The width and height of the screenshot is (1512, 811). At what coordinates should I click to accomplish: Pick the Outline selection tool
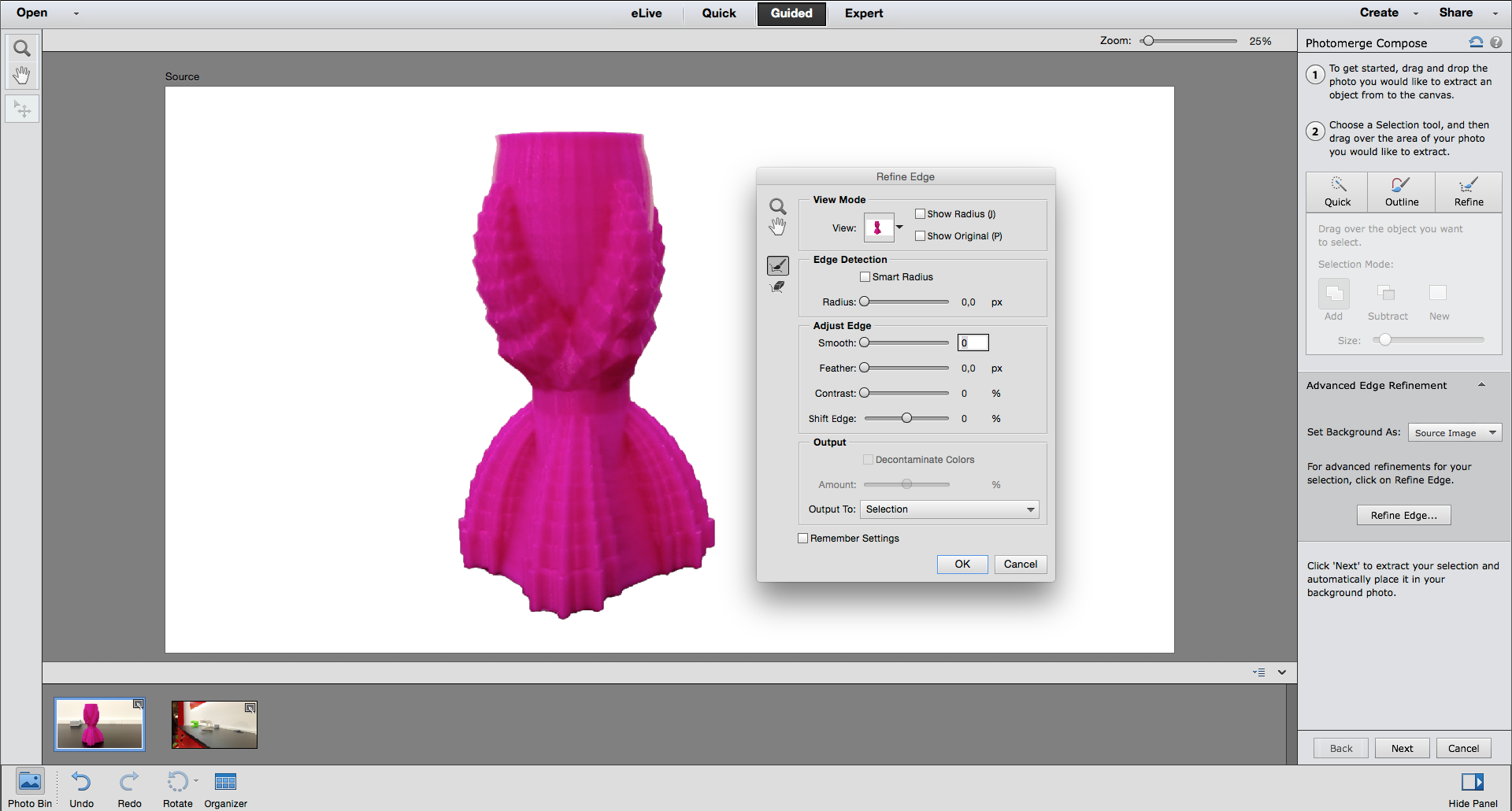tap(1402, 192)
